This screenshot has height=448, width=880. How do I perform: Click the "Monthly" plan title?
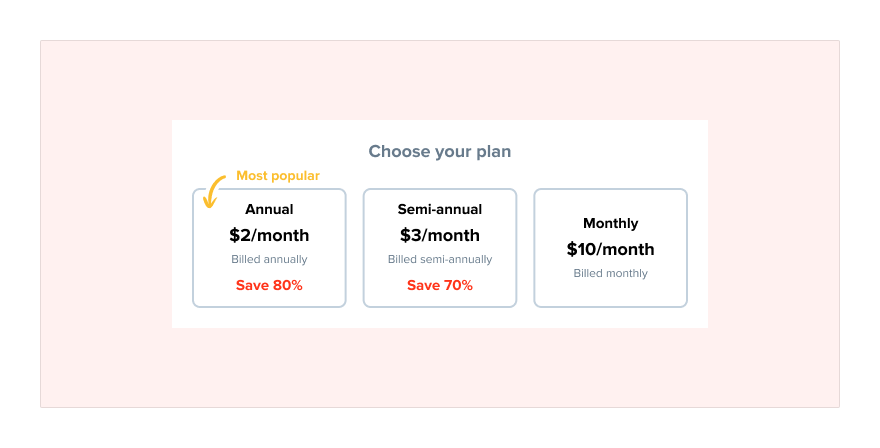[x=610, y=223]
